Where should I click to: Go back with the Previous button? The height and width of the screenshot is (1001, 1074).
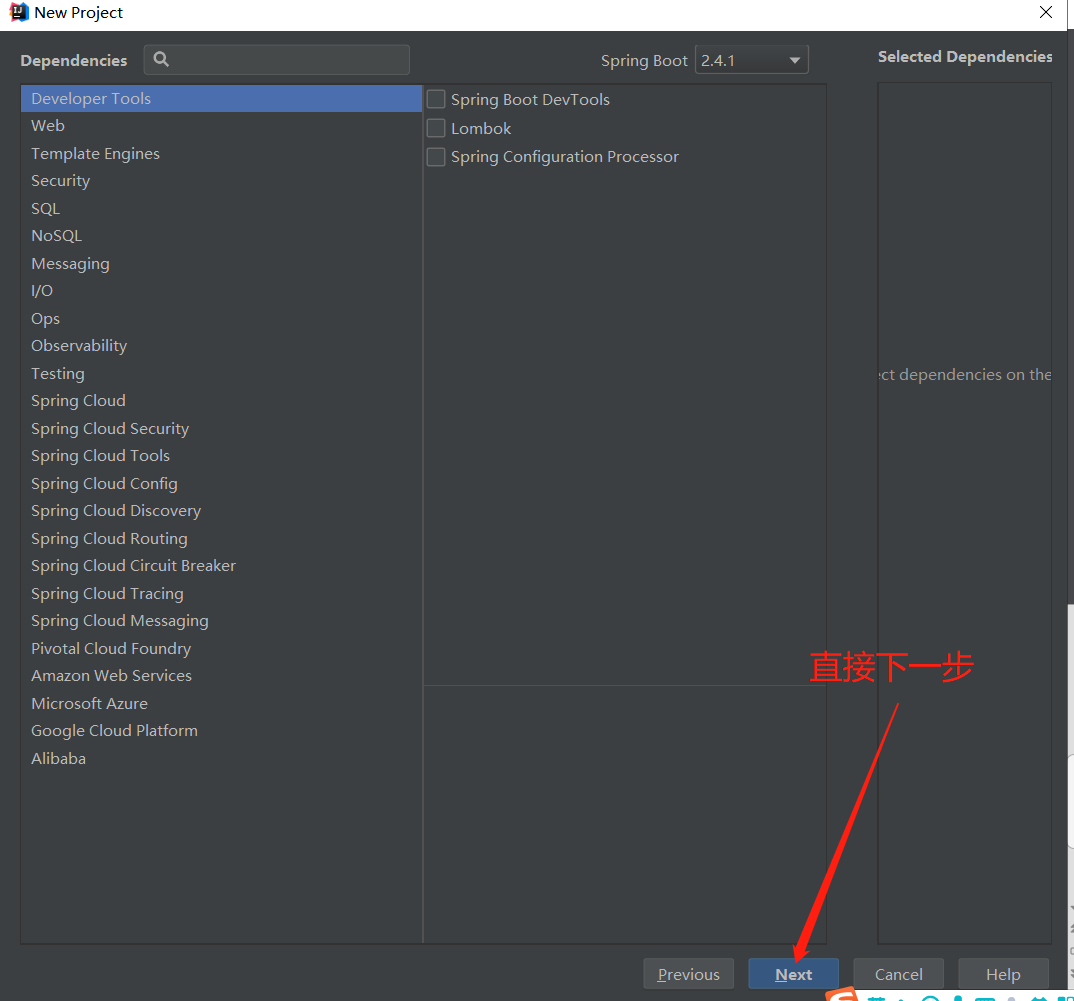(688, 974)
